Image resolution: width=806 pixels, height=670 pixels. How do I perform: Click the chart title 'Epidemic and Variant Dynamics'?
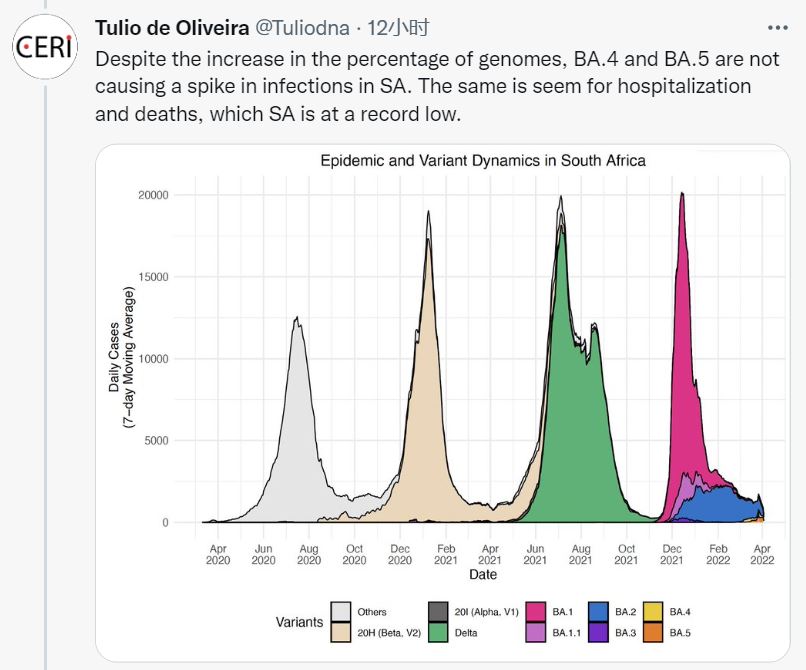pos(482,160)
